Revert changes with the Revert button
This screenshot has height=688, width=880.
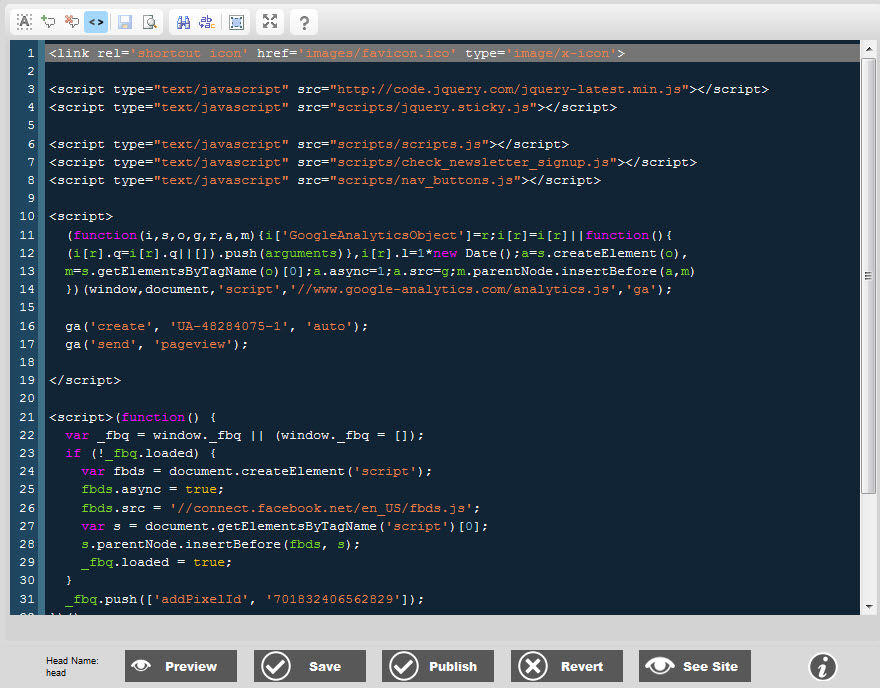coord(567,666)
